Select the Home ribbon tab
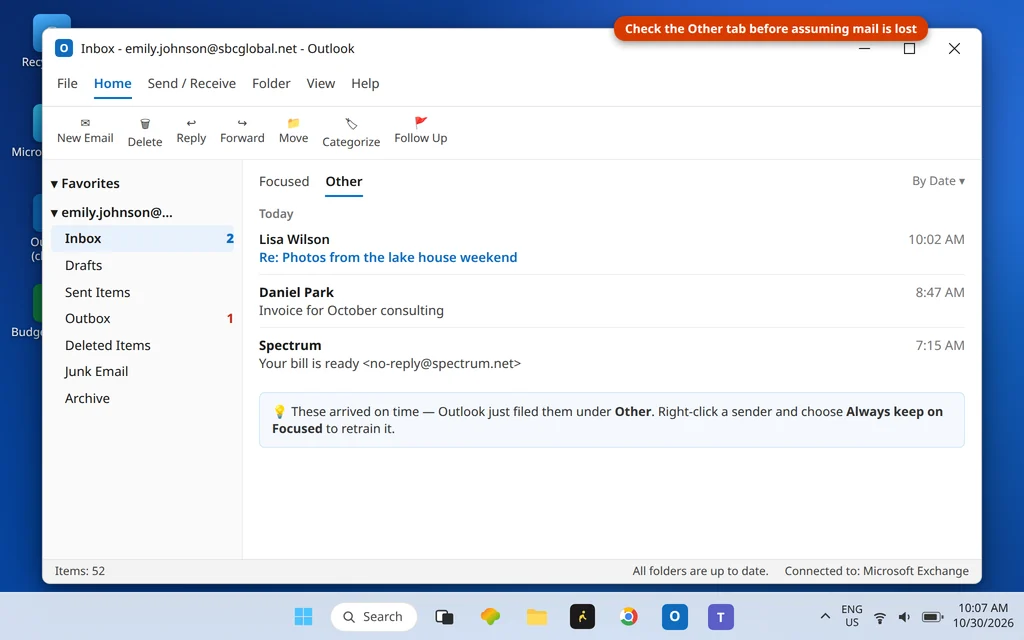 (112, 84)
